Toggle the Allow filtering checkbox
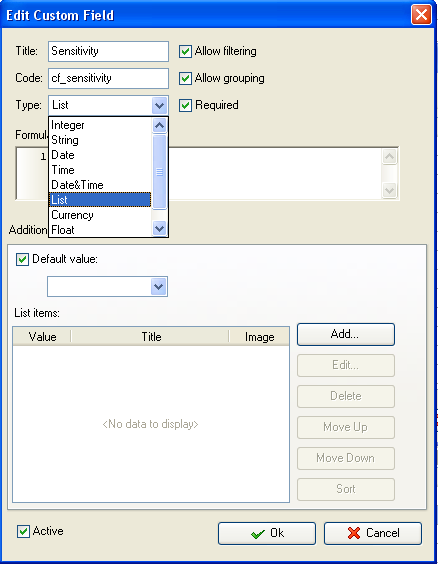438x564 pixels. [x=185, y=51]
